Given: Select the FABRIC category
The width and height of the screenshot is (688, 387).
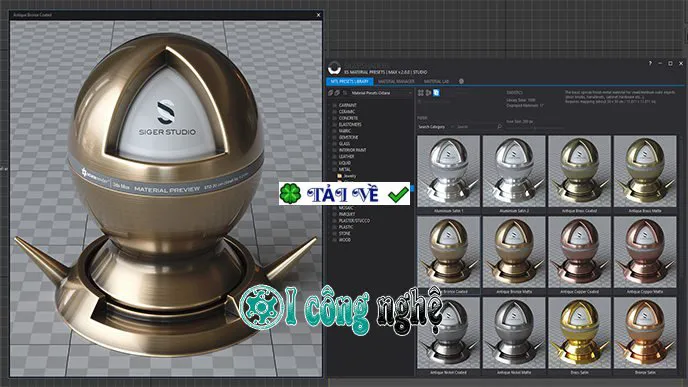Looking at the screenshot, I should (x=345, y=131).
